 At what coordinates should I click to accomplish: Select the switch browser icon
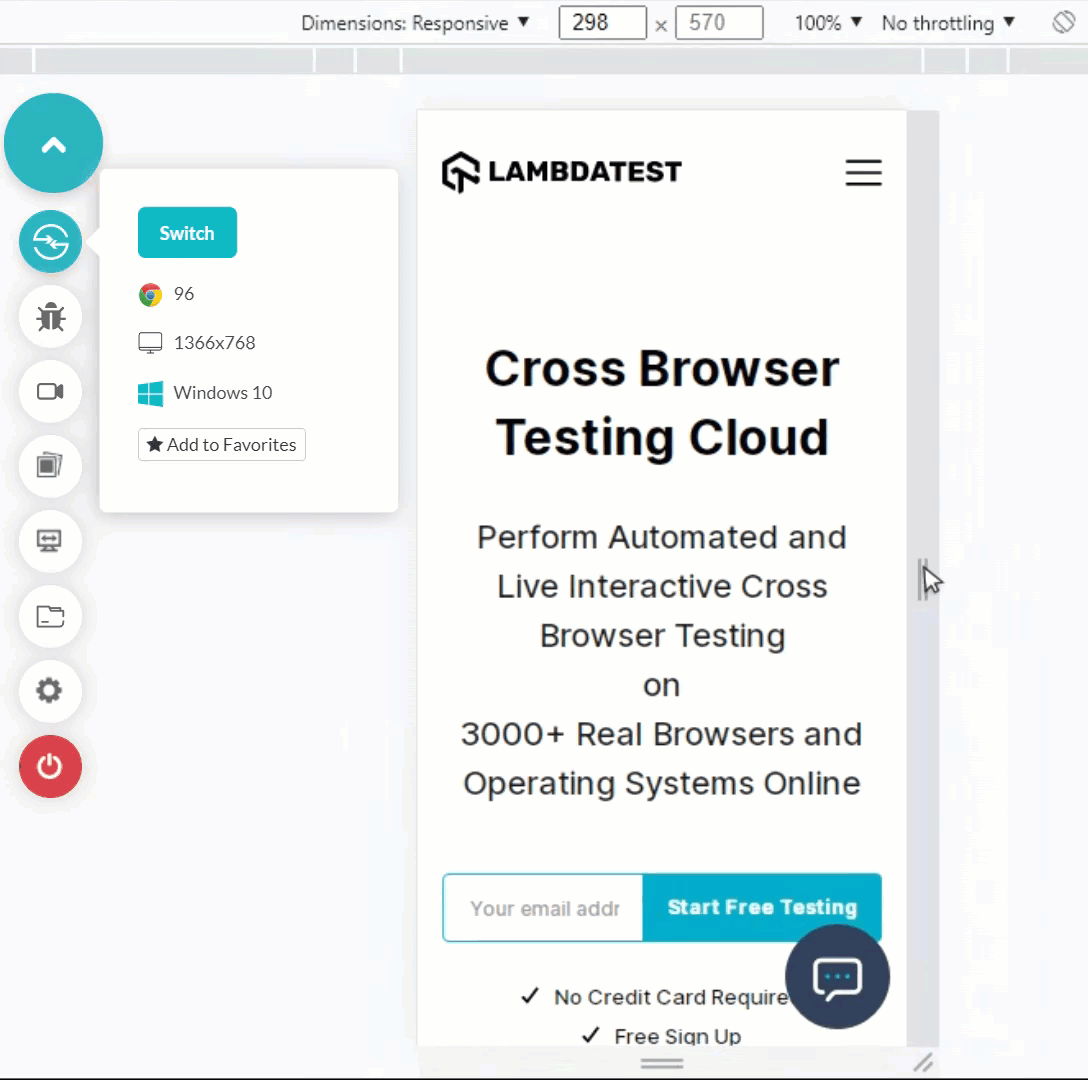coord(50,241)
